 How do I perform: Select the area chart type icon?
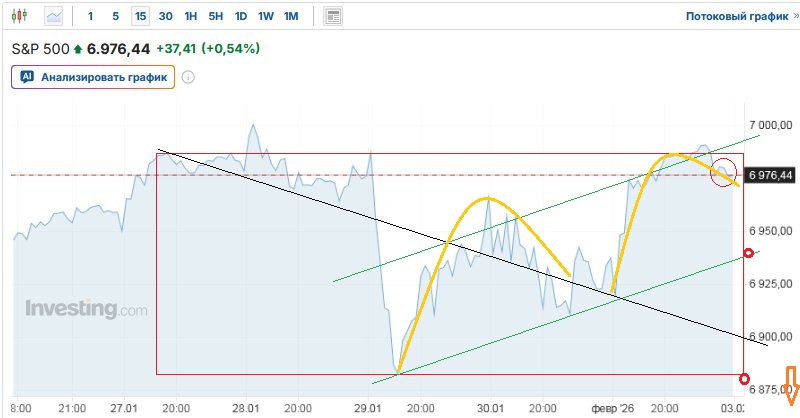coord(53,16)
